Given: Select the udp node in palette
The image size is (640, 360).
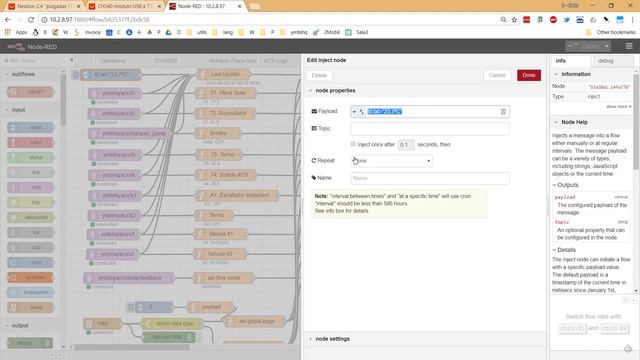Looking at the screenshot, I should [31, 247].
